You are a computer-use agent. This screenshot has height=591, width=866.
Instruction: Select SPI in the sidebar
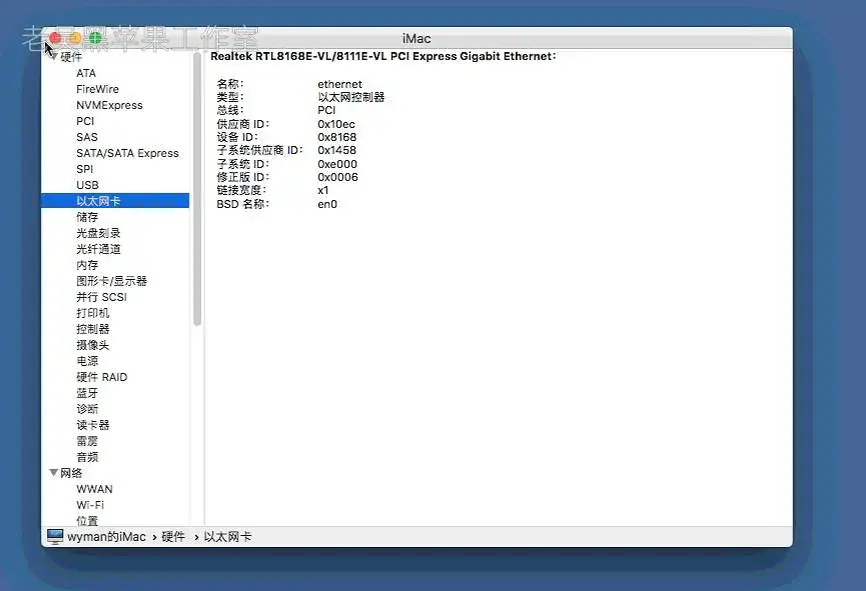(x=85, y=169)
